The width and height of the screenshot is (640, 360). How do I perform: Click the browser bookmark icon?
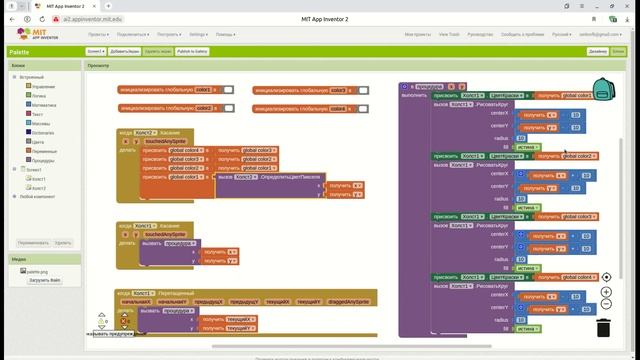594,19
